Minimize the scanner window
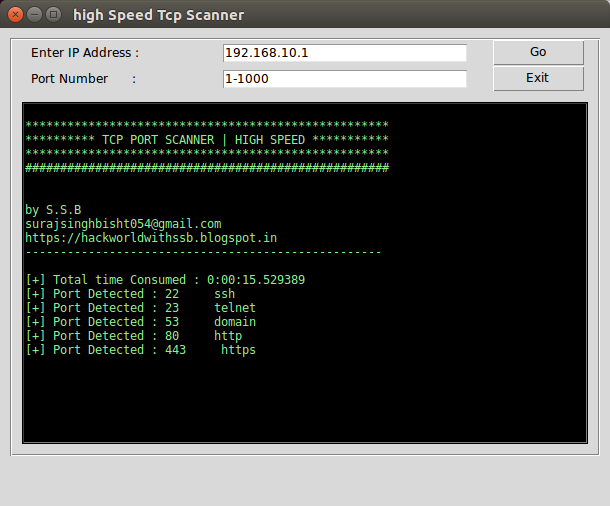Screen dimensions: 610x506 click(34, 15)
